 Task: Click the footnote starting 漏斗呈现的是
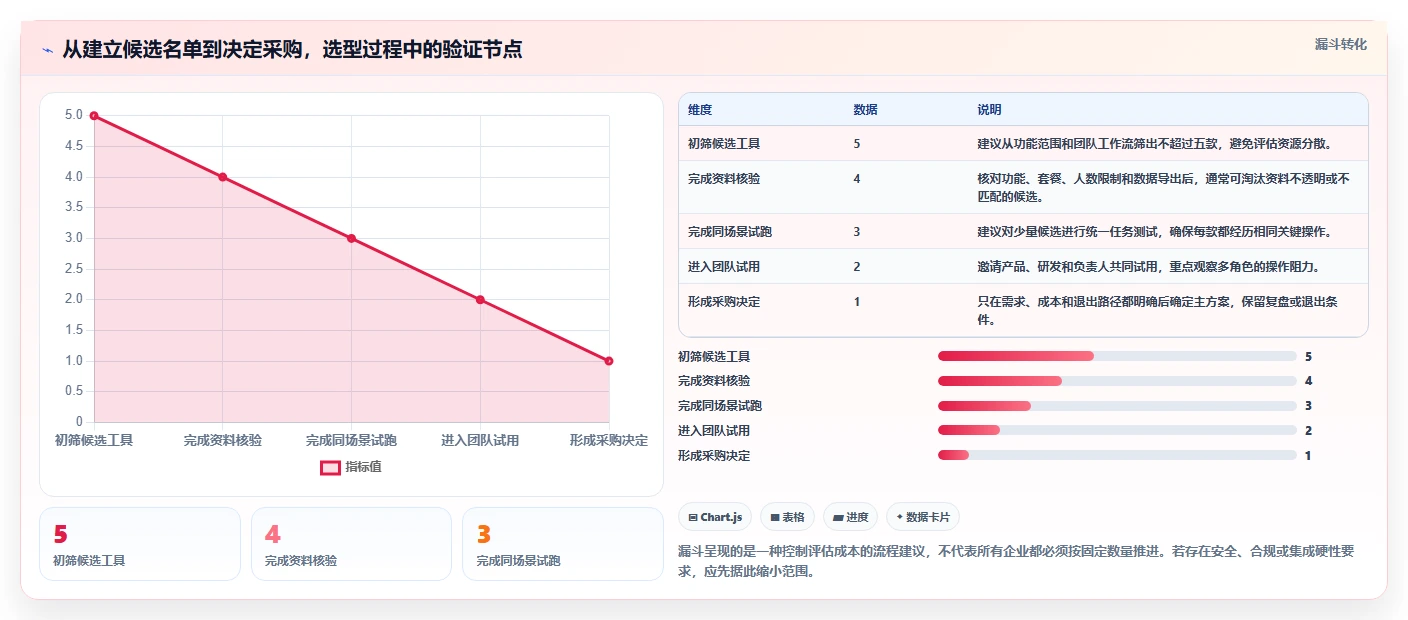1016,563
